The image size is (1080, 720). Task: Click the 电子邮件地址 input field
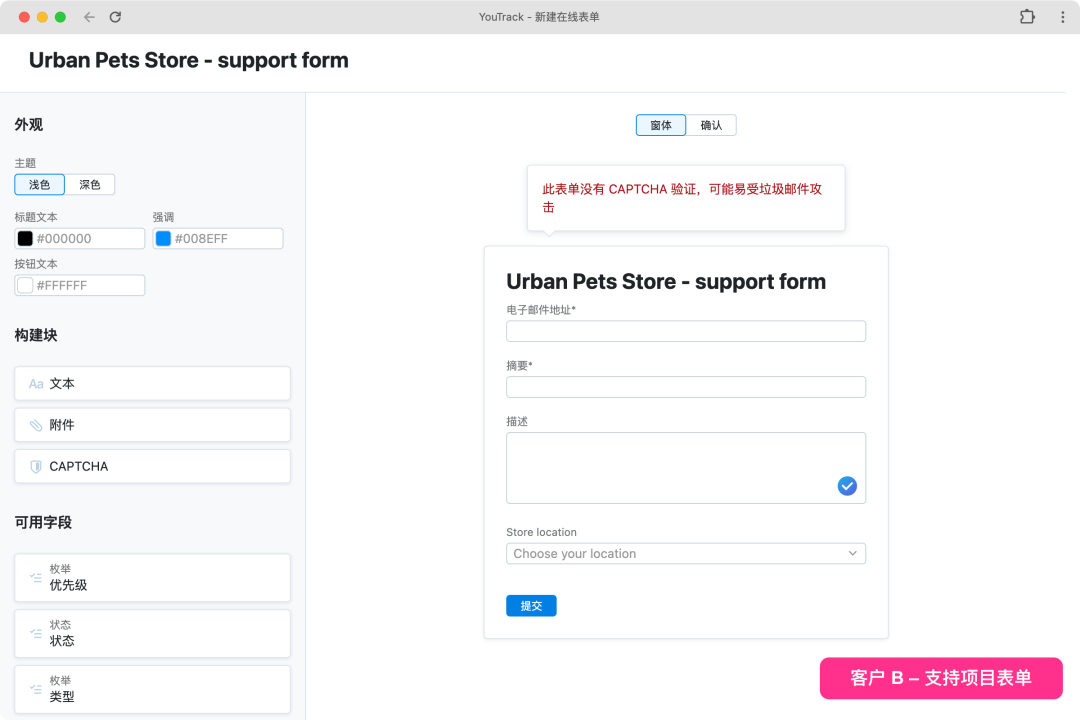tap(685, 331)
